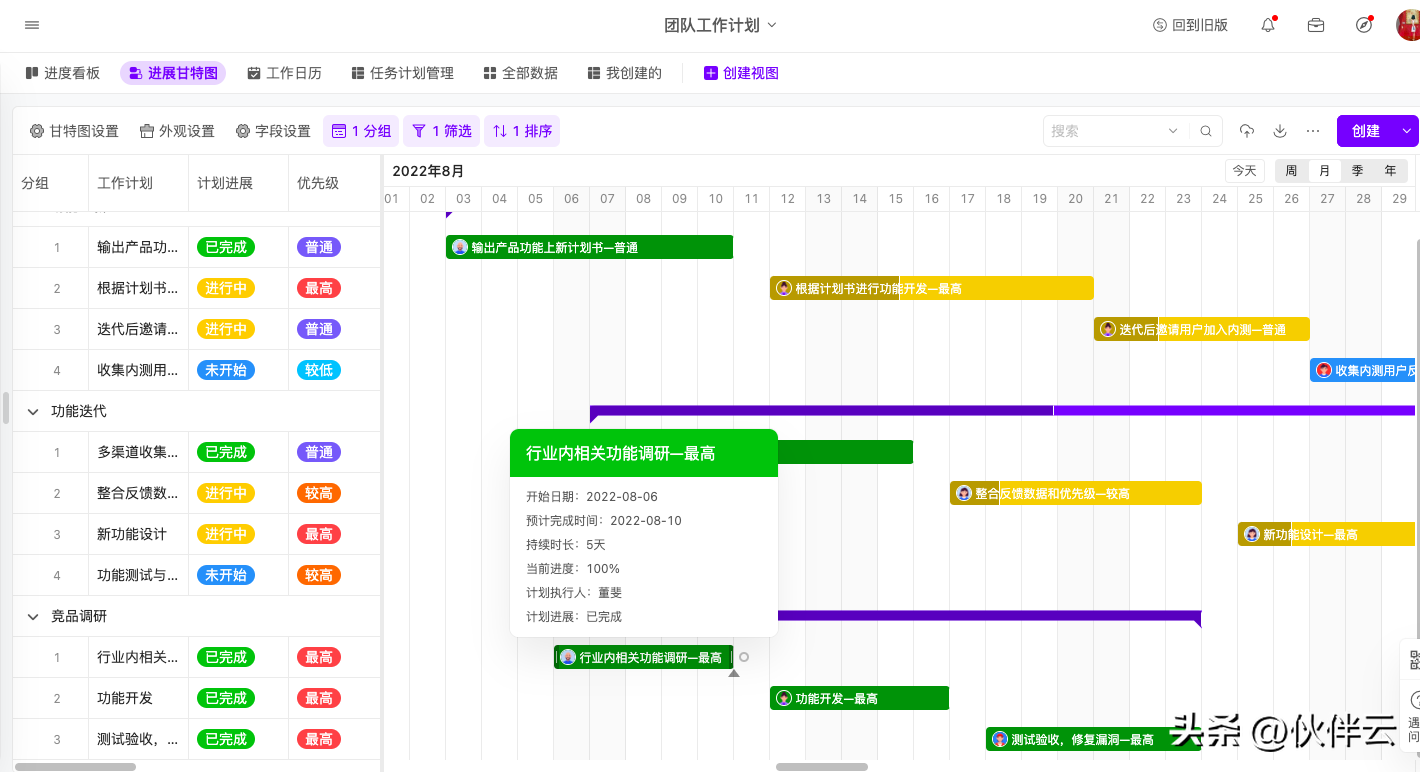Image resolution: width=1420 pixels, height=772 pixels.
Task: Switch timeline scale to 年 (year)
Action: point(1390,171)
